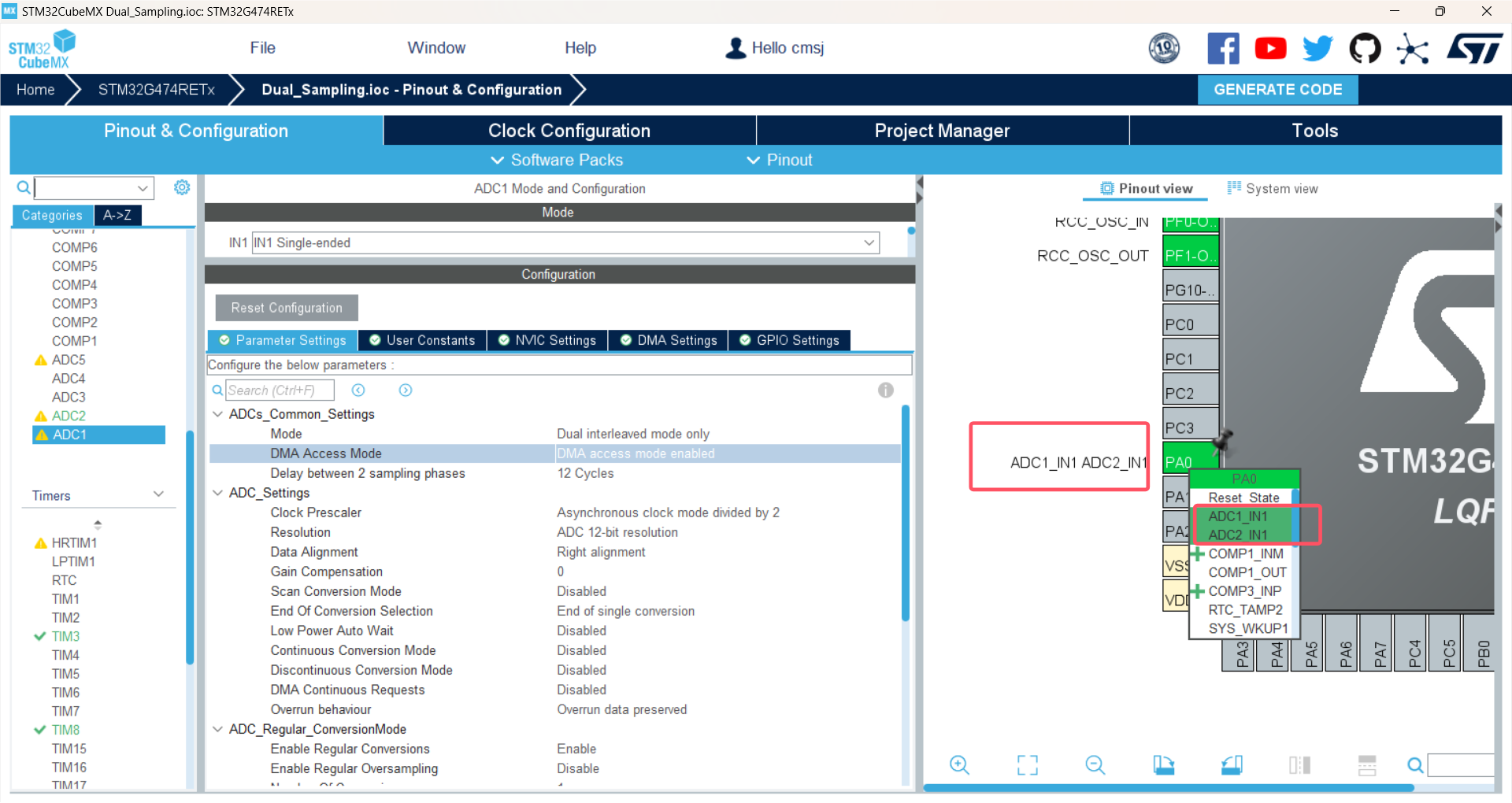The height and width of the screenshot is (803, 1512).
Task: Open the Window menu
Action: pyautogui.click(x=436, y=48)
